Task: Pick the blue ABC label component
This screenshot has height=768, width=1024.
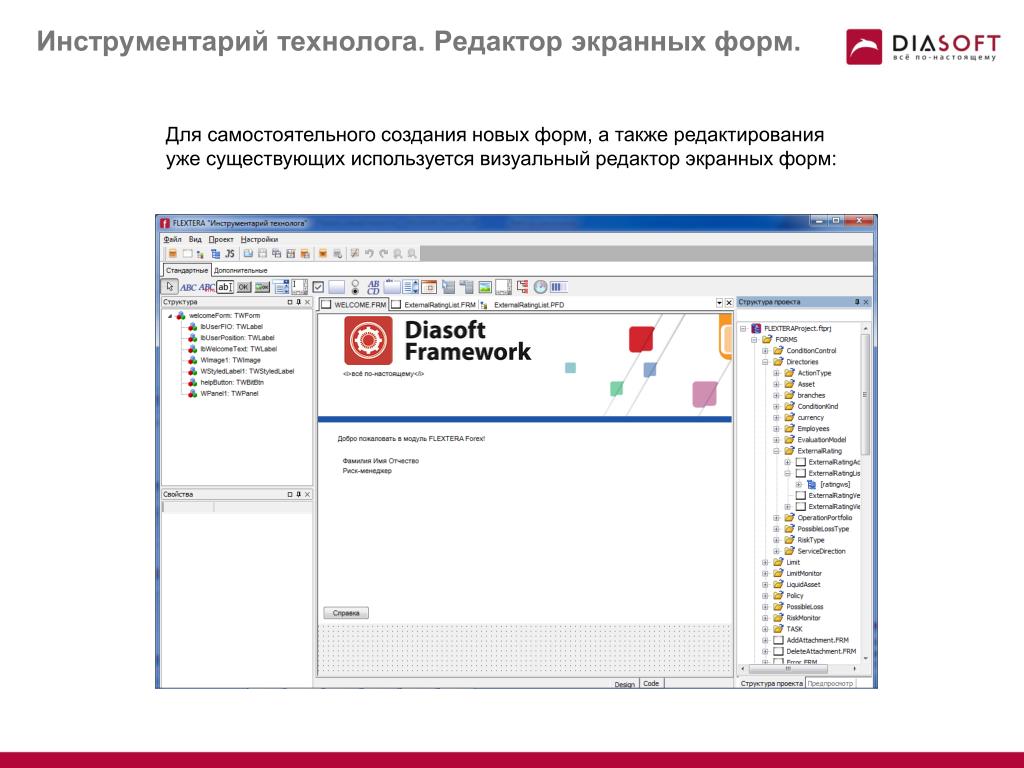Action: click(188, 287)
